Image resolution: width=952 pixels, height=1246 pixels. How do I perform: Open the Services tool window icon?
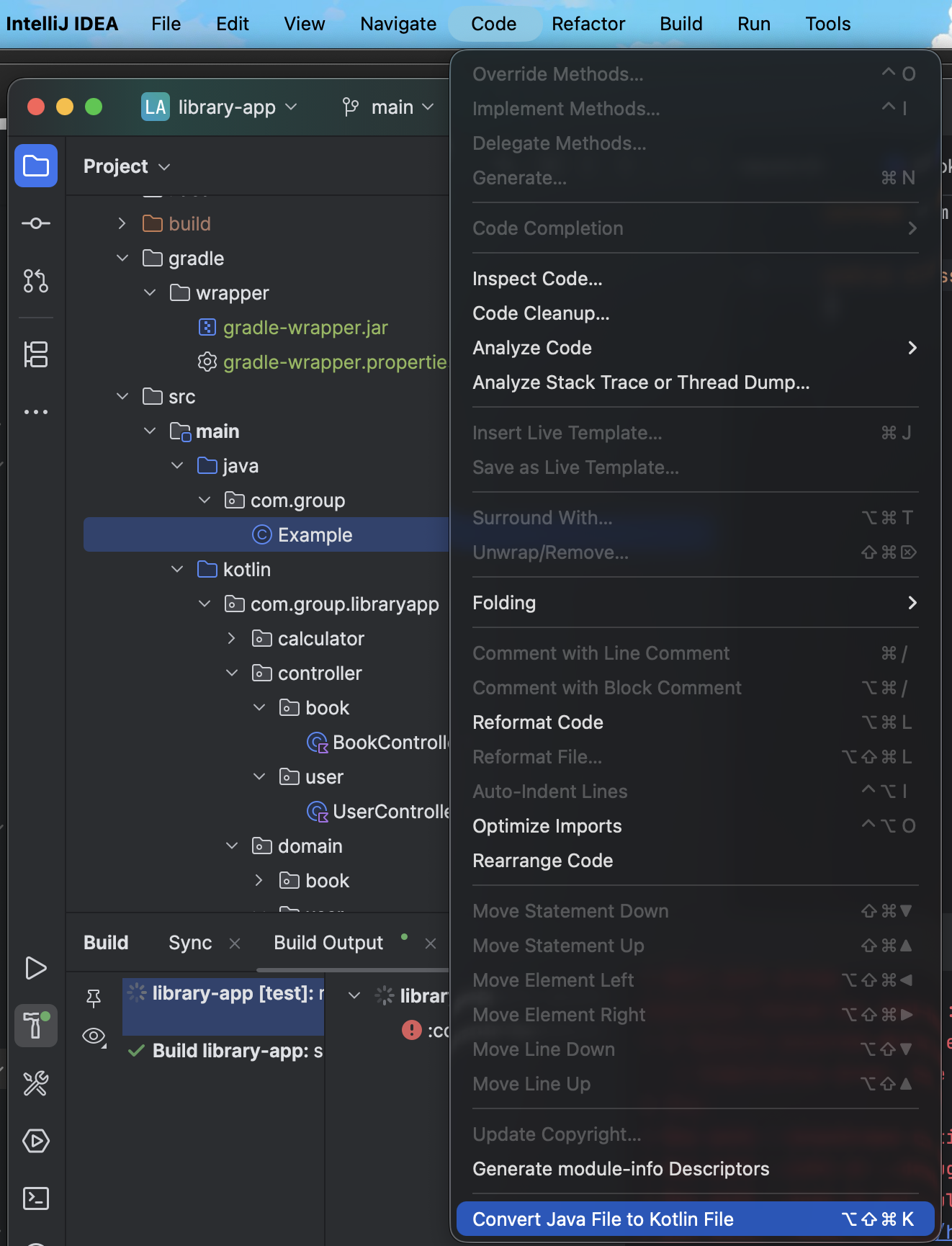pos(36,1141)
